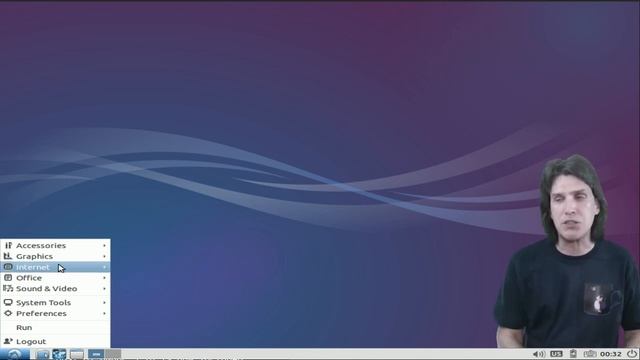Image resolution: width=640 pixels, height=360 pixels.
Task: Expand the arrow next to Sound & Video
Action: click(104, 289)
